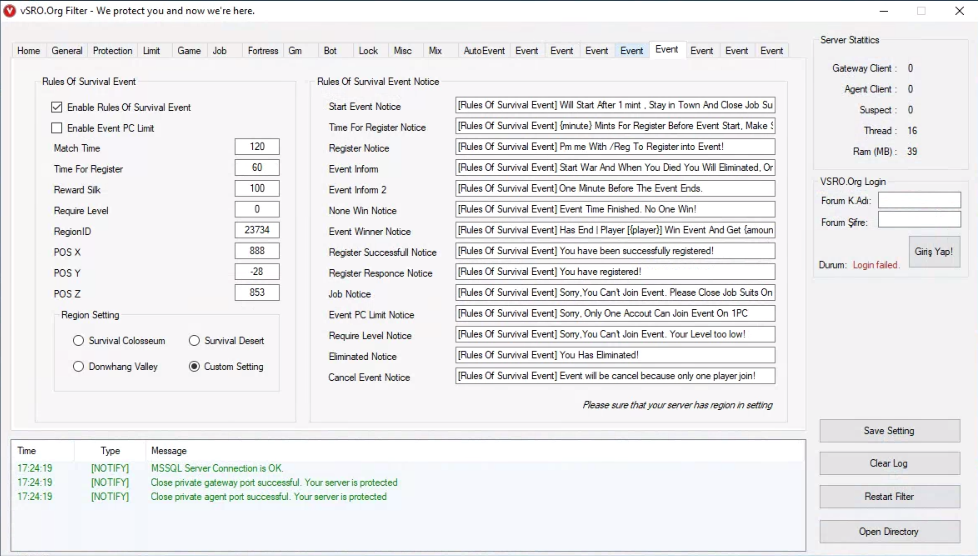Screen dimensions: 978x556
Task: Click the Register Notice text field
Action: [x=615, y=147]
